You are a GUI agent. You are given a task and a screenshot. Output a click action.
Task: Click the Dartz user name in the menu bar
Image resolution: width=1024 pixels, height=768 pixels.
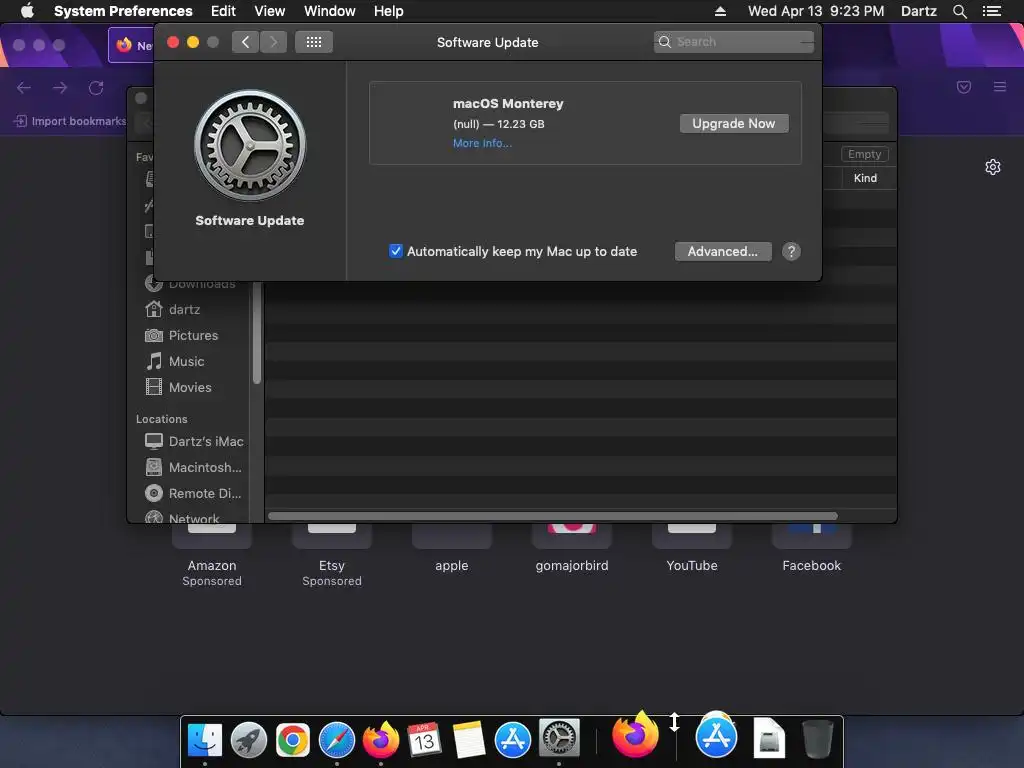(x=918, y=11)
